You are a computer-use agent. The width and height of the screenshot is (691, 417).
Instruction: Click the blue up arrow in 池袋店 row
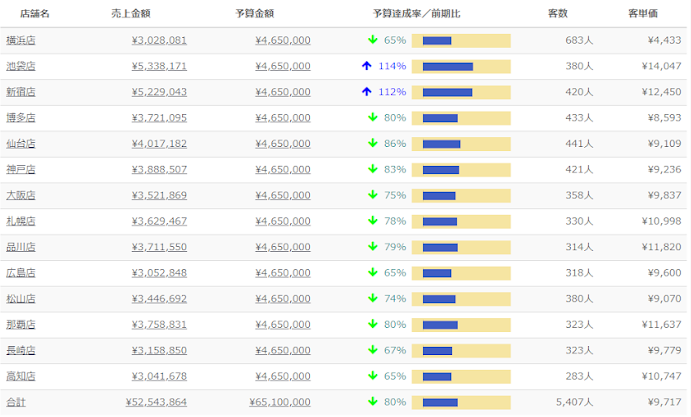[367, 66]
